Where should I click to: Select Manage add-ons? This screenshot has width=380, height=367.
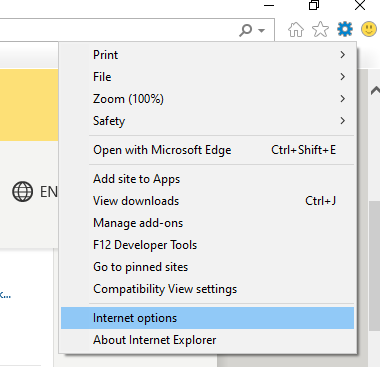pyautogui.click(x=207, y=223)
